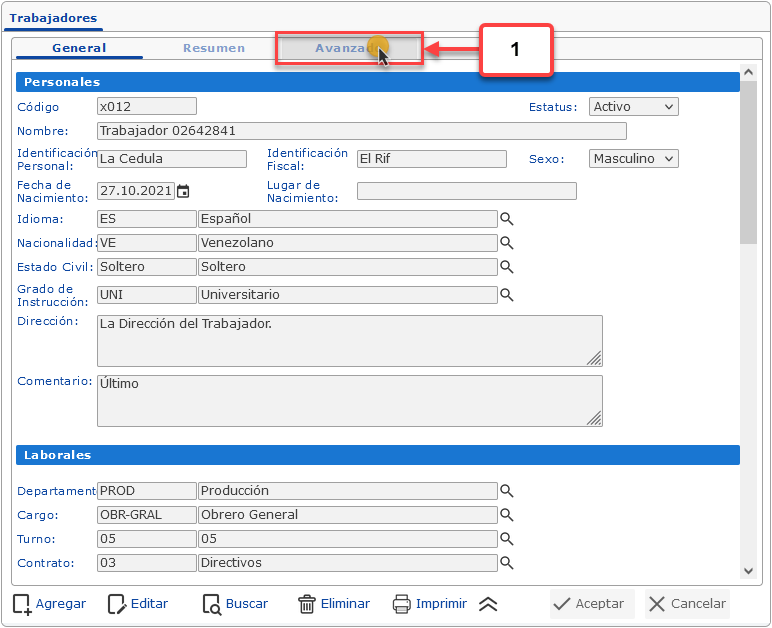Open the Estado Civil lookup magnifier

[507, 267]
